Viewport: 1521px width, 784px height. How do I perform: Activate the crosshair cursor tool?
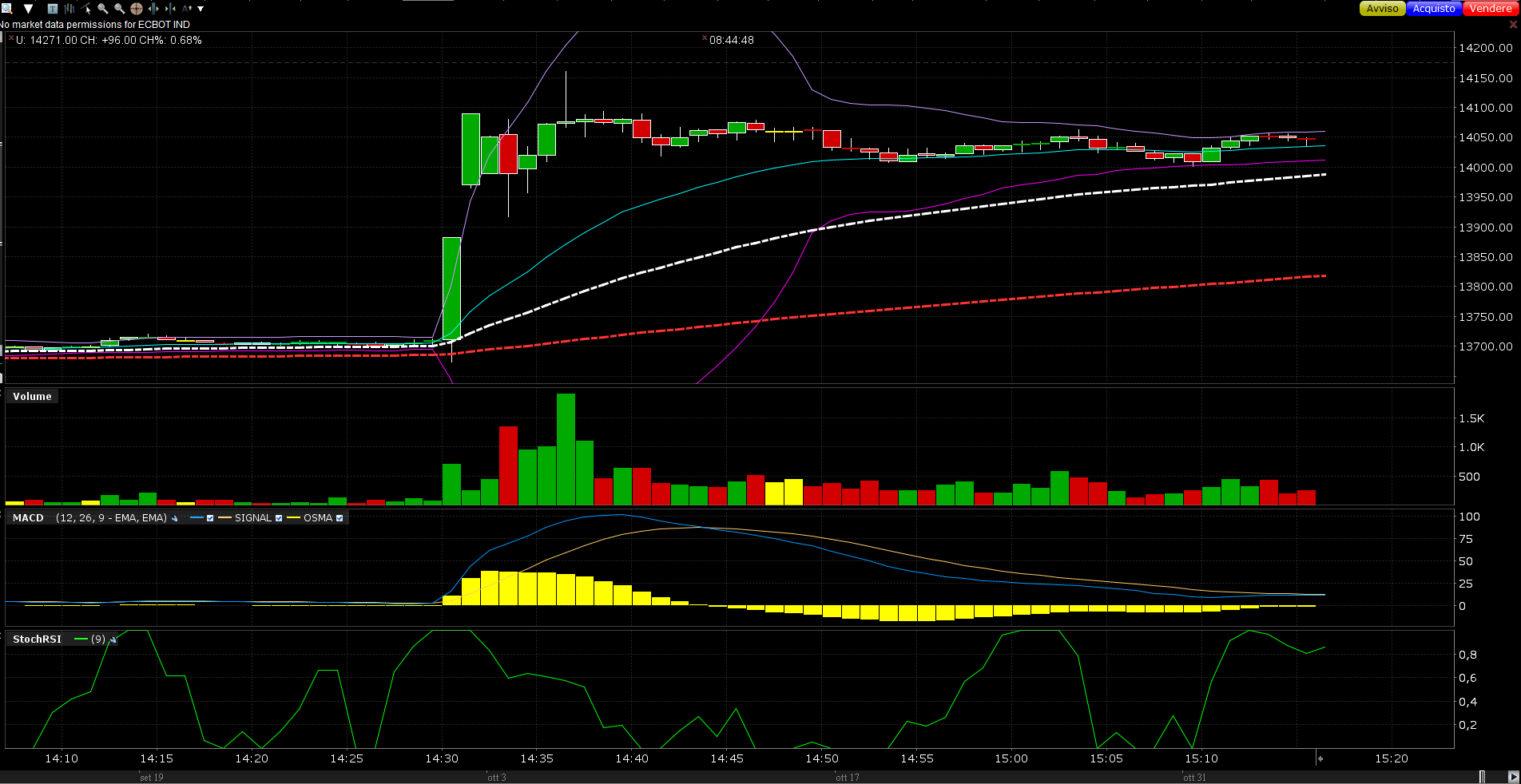pos(137,9)
